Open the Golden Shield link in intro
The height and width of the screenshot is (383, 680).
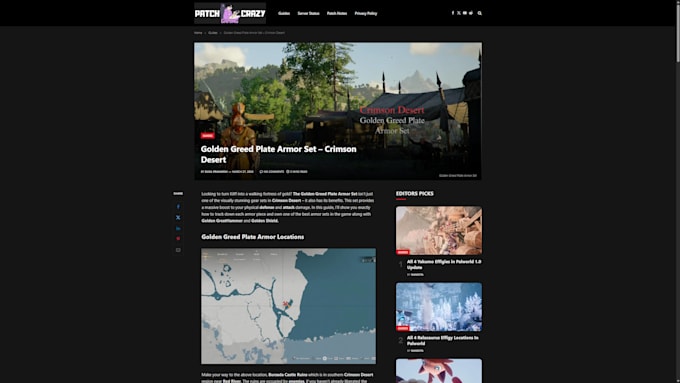[265, 221]
